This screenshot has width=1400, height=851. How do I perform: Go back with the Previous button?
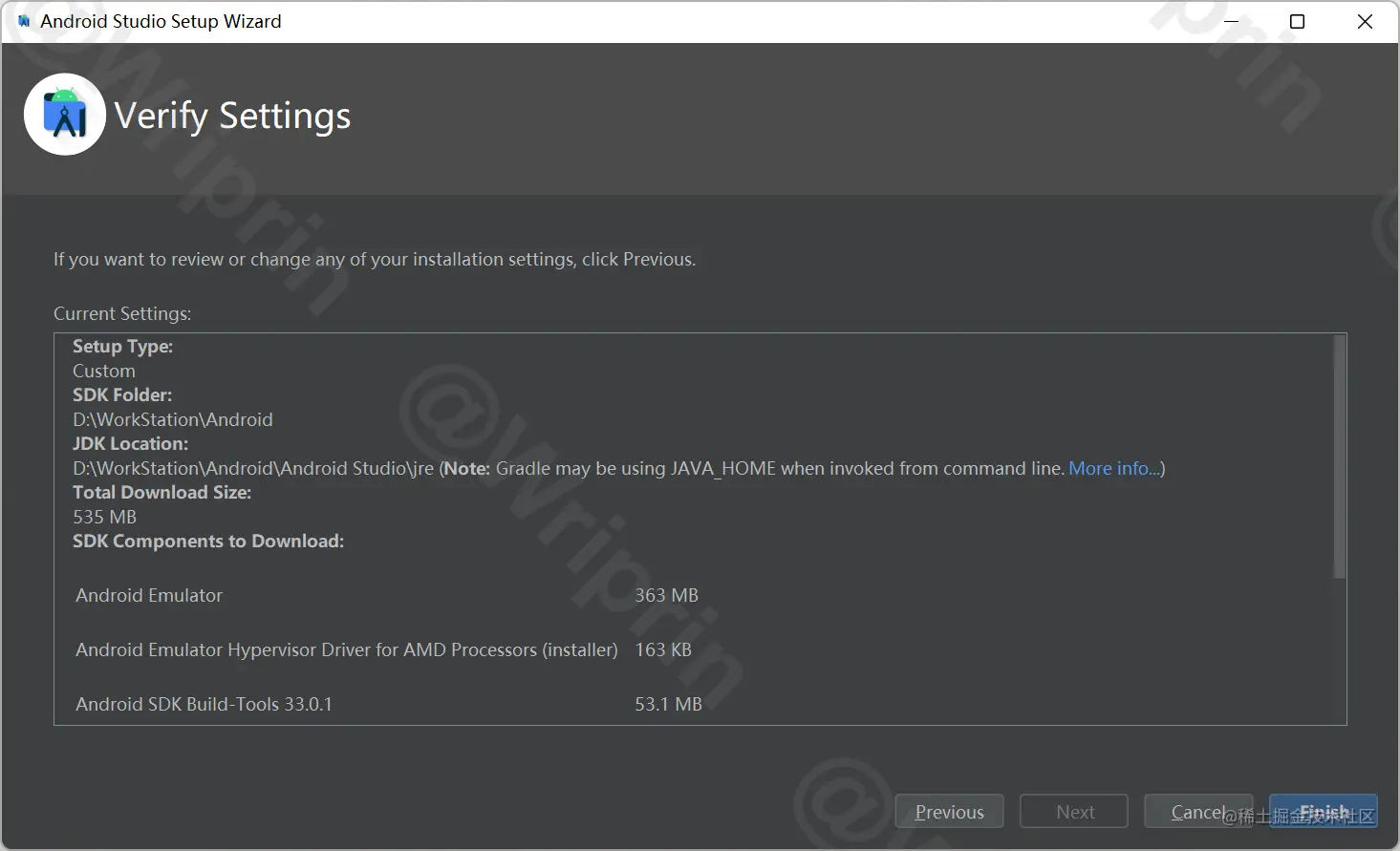pos(949,812)
